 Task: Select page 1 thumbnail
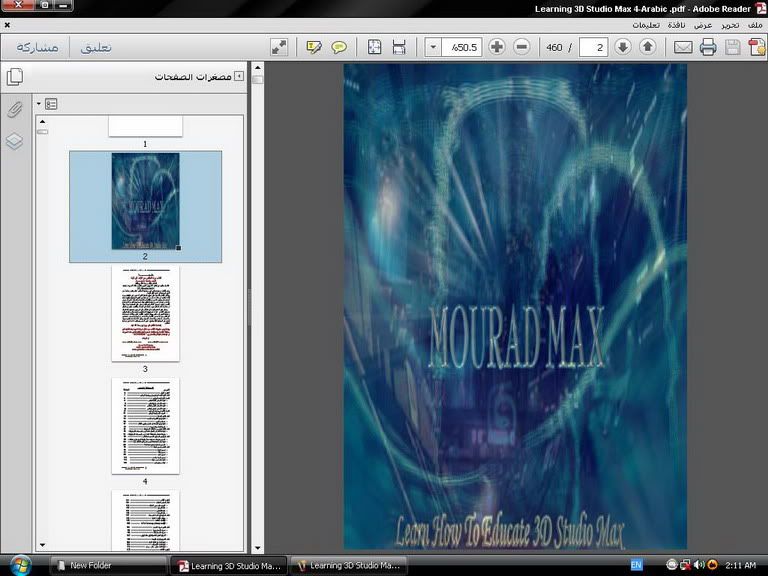[145, 126]
